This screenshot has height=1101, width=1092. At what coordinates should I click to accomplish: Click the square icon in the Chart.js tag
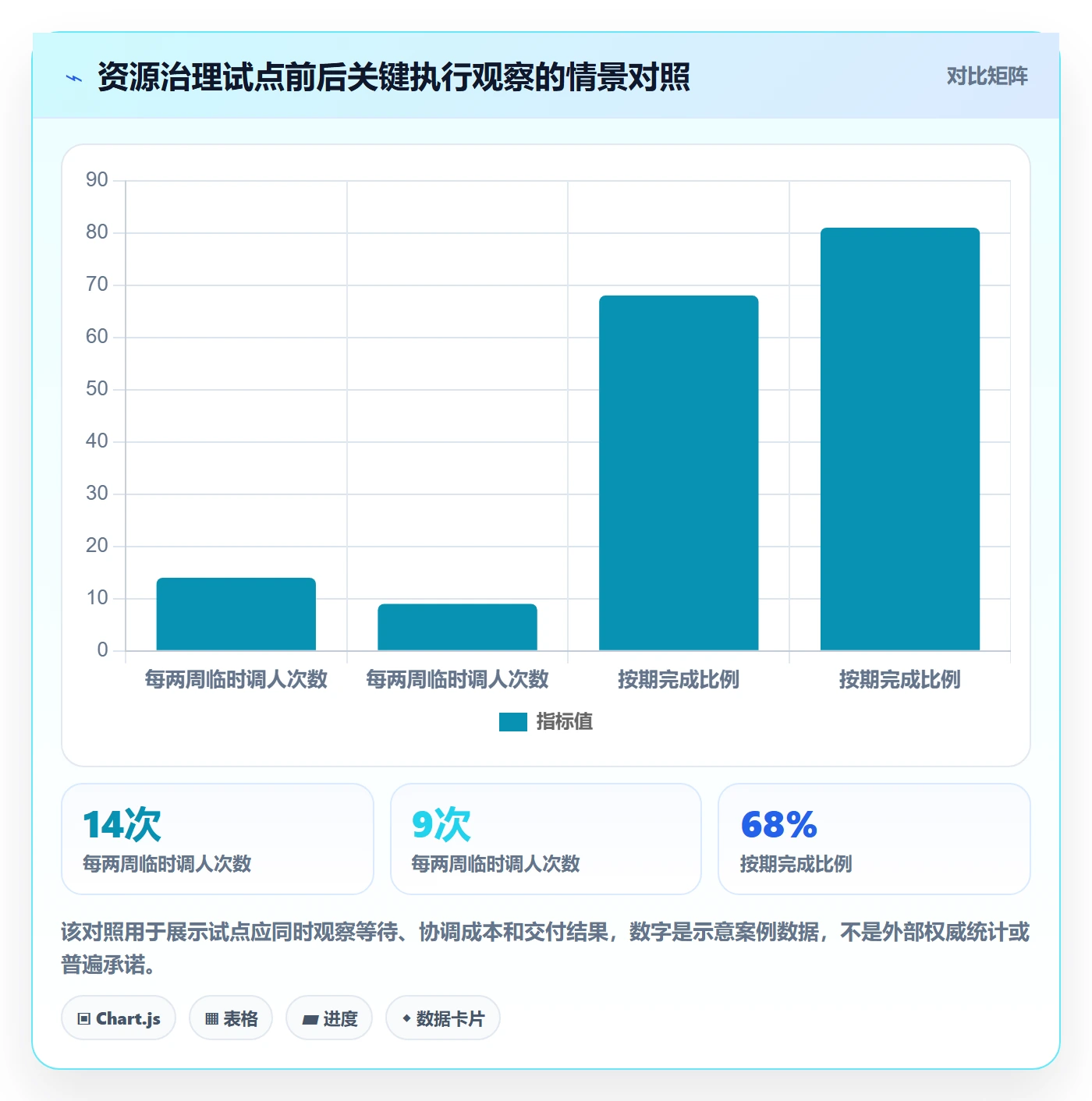coord(84,1018)
